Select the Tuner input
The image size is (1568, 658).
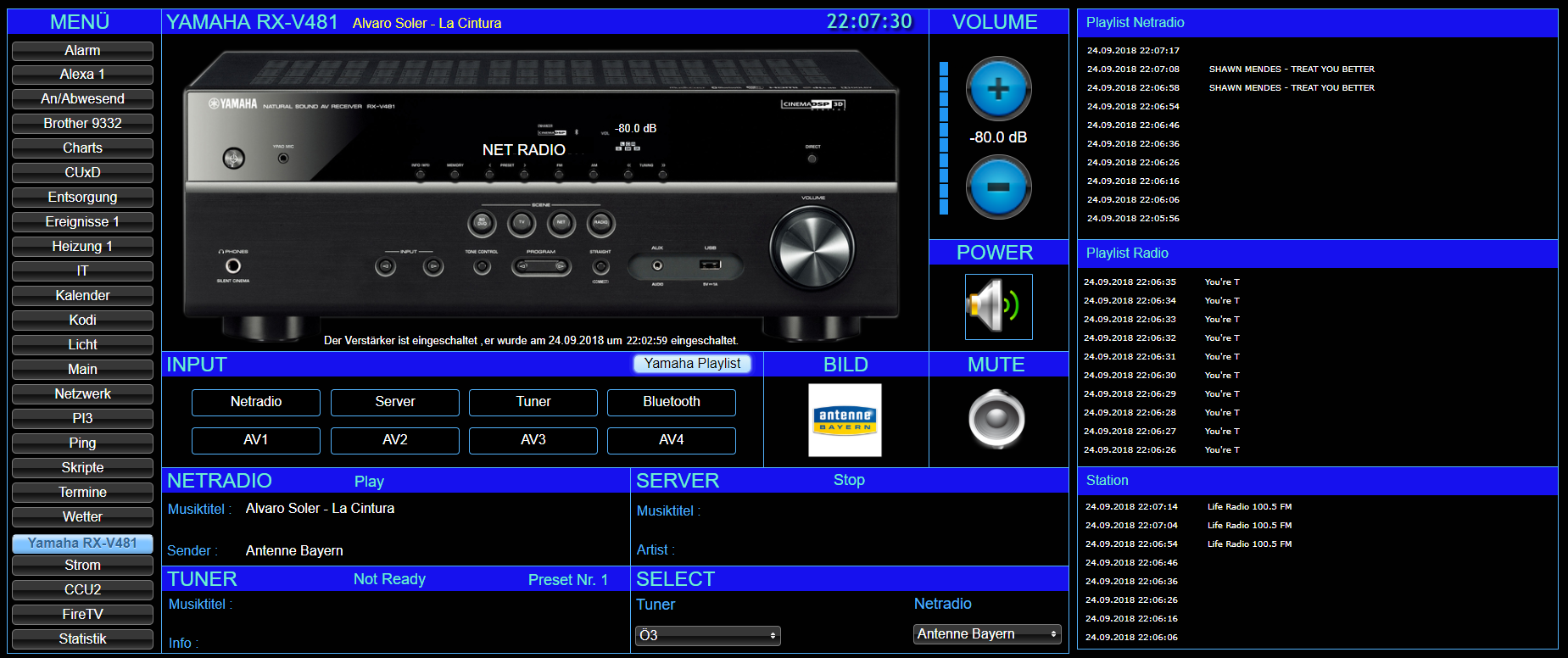tap(533, 402)
